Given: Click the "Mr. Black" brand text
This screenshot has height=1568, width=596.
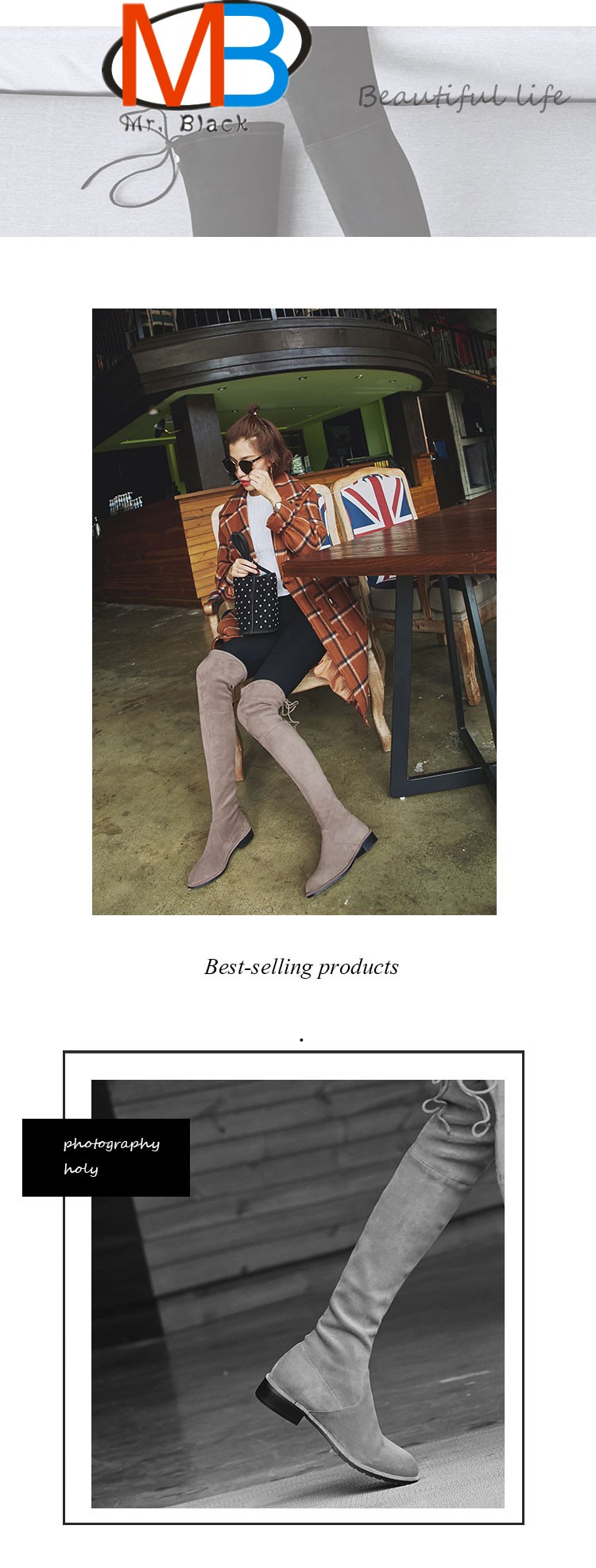Looking at the screenshot, I should coord(184,123).
